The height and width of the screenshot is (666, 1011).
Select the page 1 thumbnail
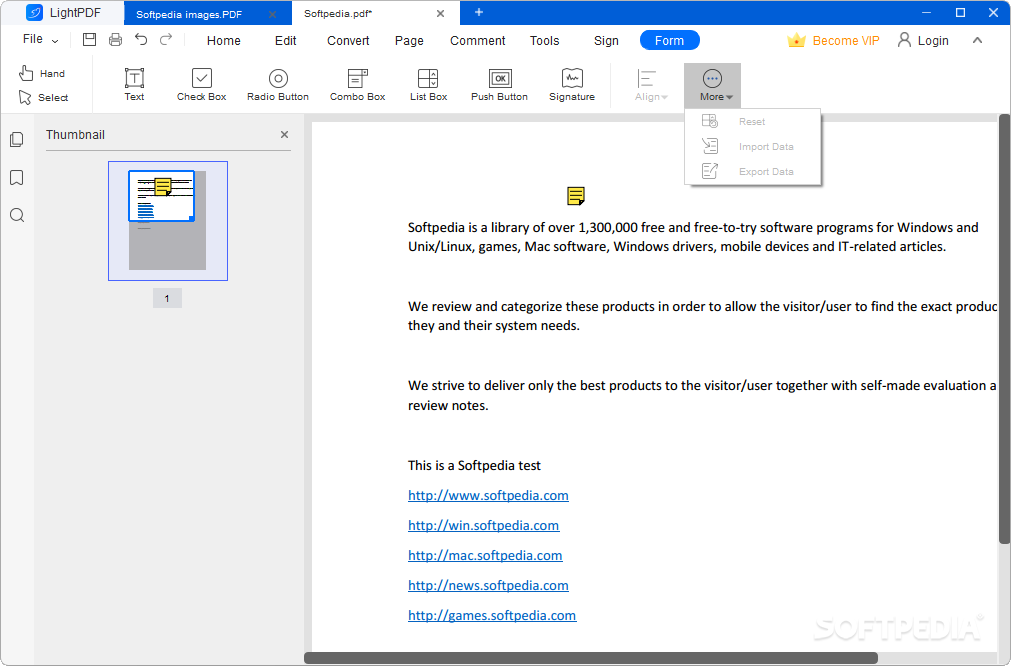(168, 221)
